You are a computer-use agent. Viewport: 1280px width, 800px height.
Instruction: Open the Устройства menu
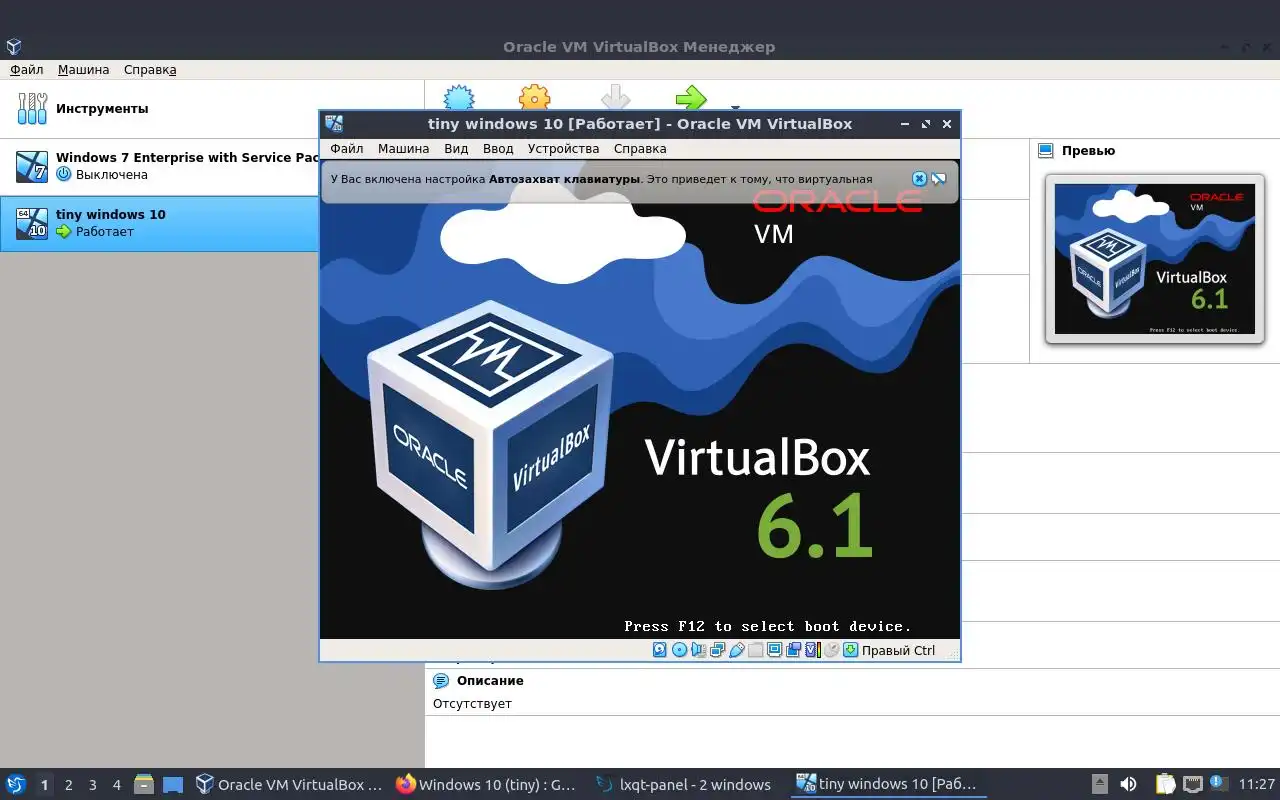coord(563,148)
